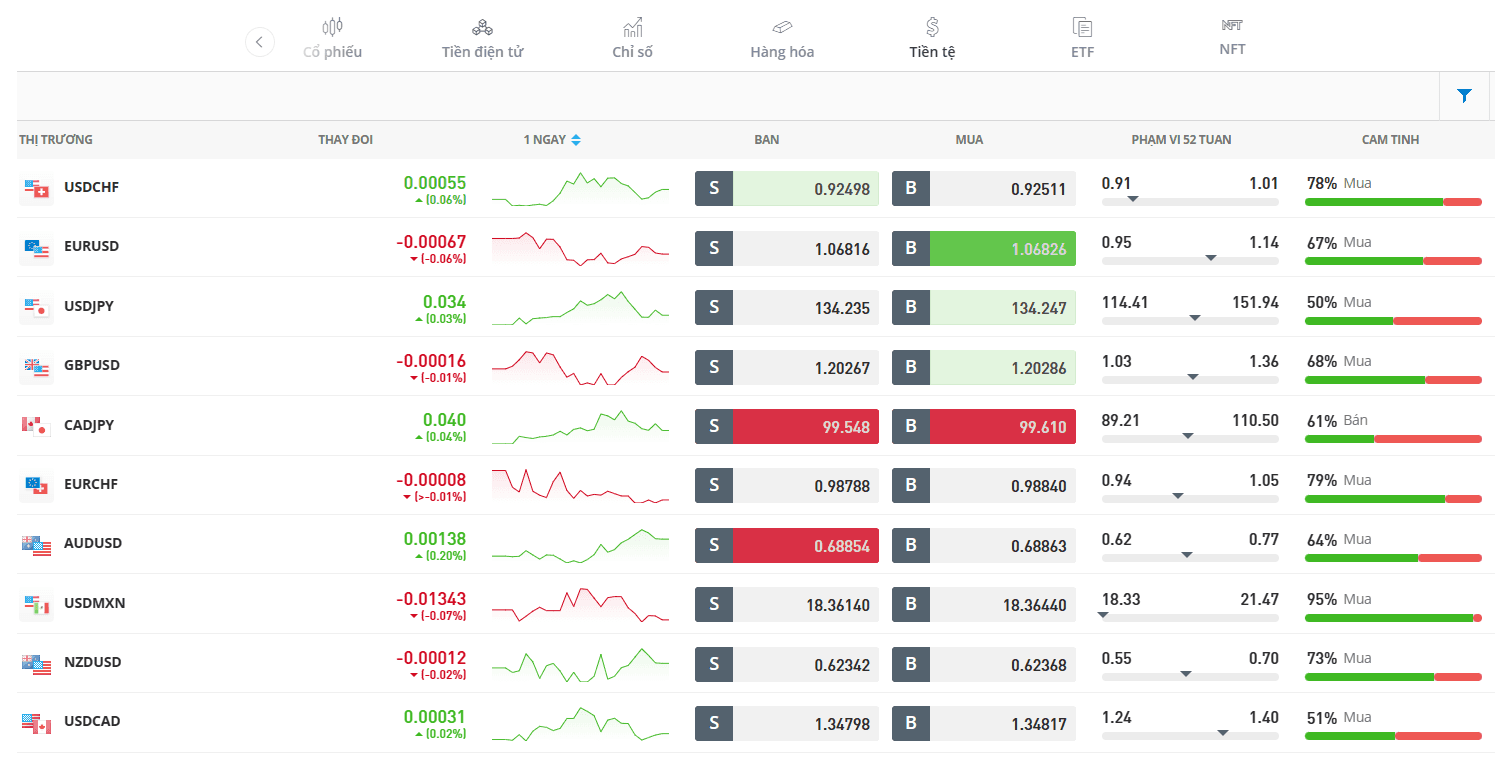Buy USDCAD at 1.34817
The image size is (1499, 760).
pos(984,723)
